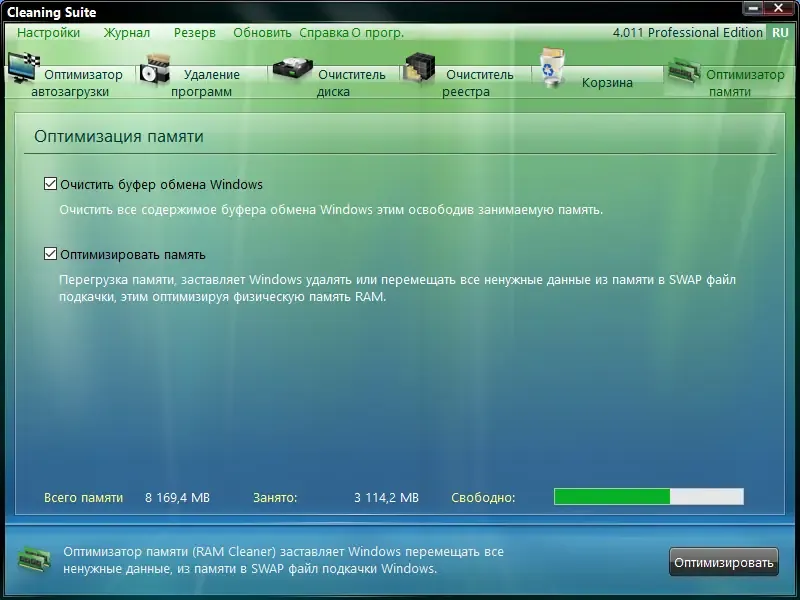800x600 pixels.
Task: Click the Свободно memory progress bar
Action: coord(648,496)
